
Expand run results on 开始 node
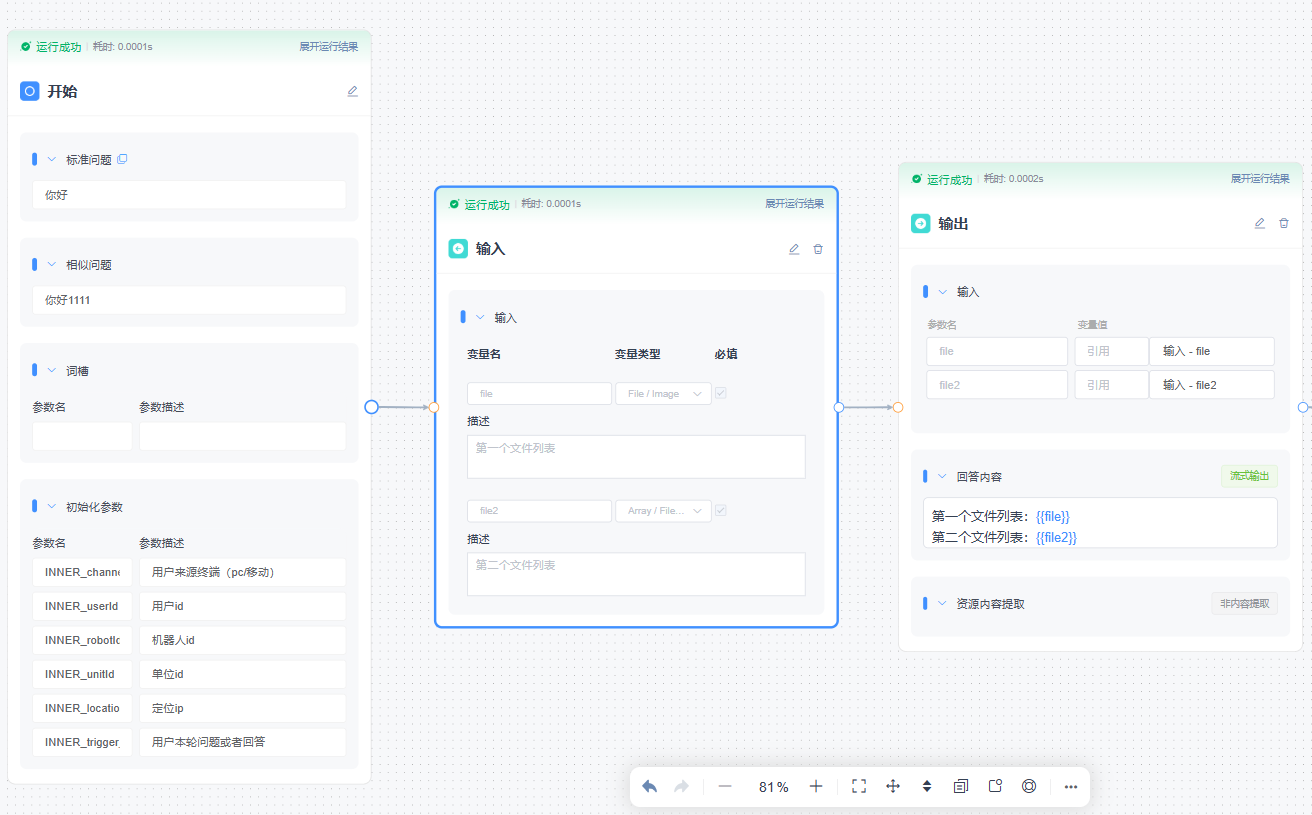[x=328, y=47]
